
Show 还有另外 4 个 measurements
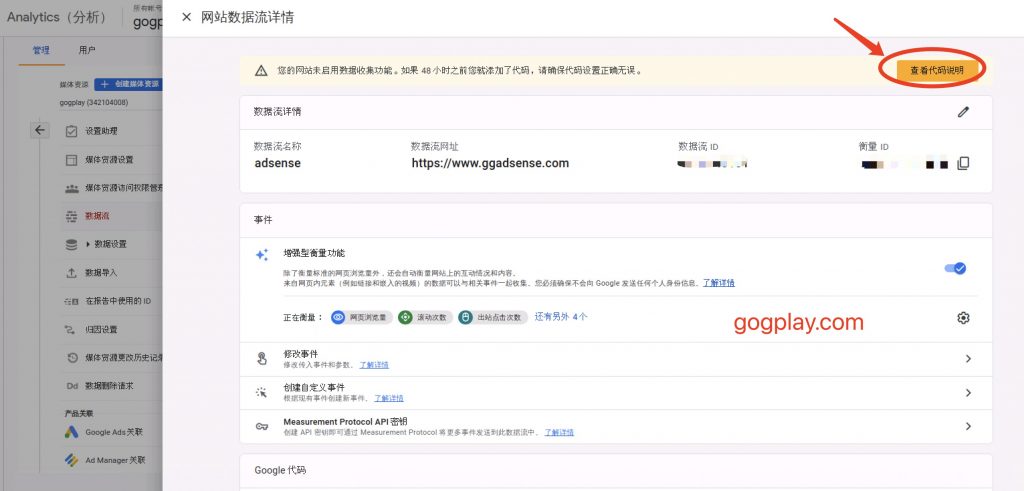[561, 317]
